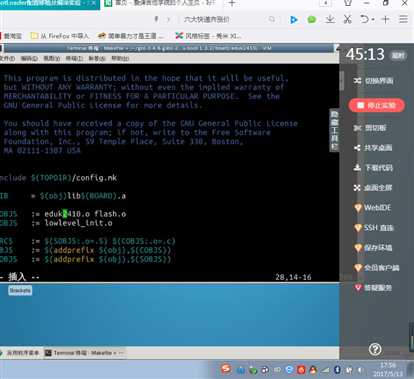This screenshot has width=414, height=379.
Task: Open the browser hamburger menu
Action: pyautogui.click(x=403, y=19)
